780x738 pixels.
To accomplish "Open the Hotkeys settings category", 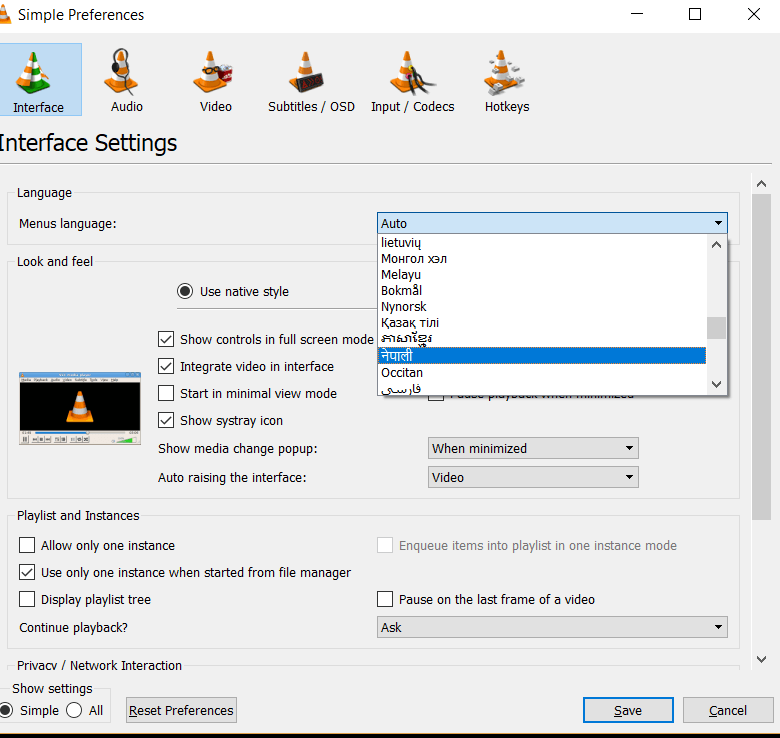I will pyautogui.click(x=507, y=80).
